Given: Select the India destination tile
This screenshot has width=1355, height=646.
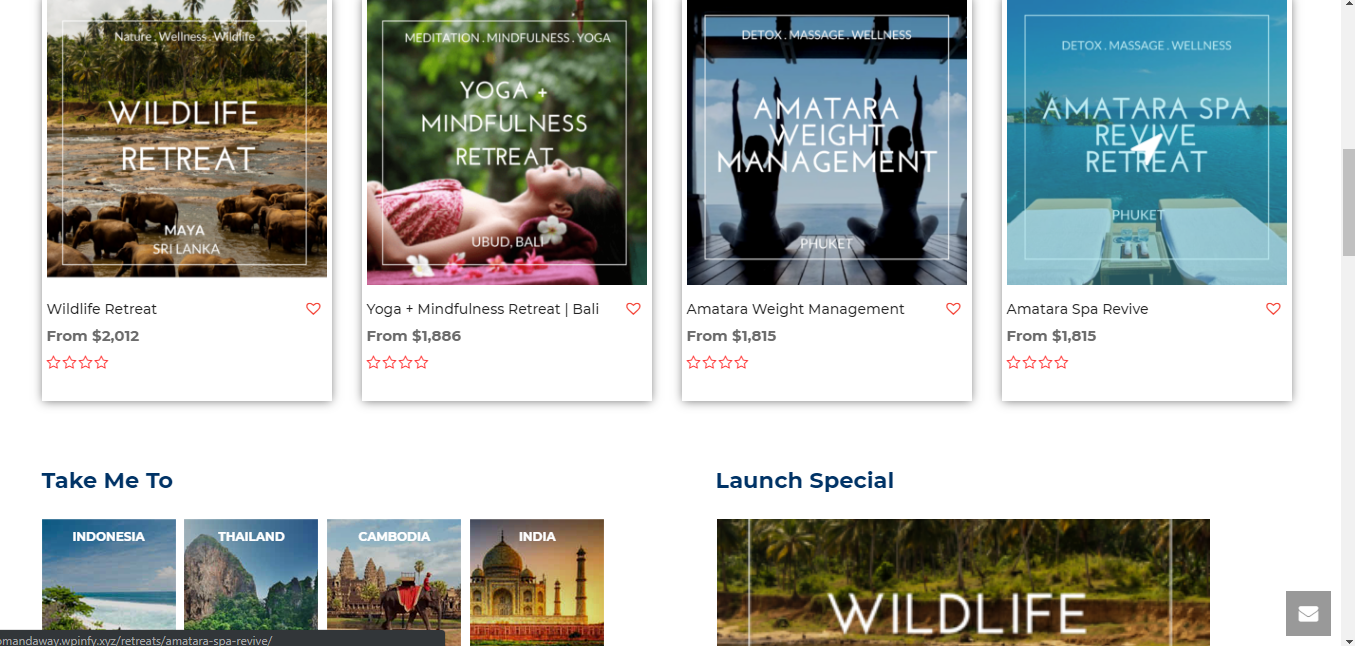Looking at the screenshot, I should point(537,582).
